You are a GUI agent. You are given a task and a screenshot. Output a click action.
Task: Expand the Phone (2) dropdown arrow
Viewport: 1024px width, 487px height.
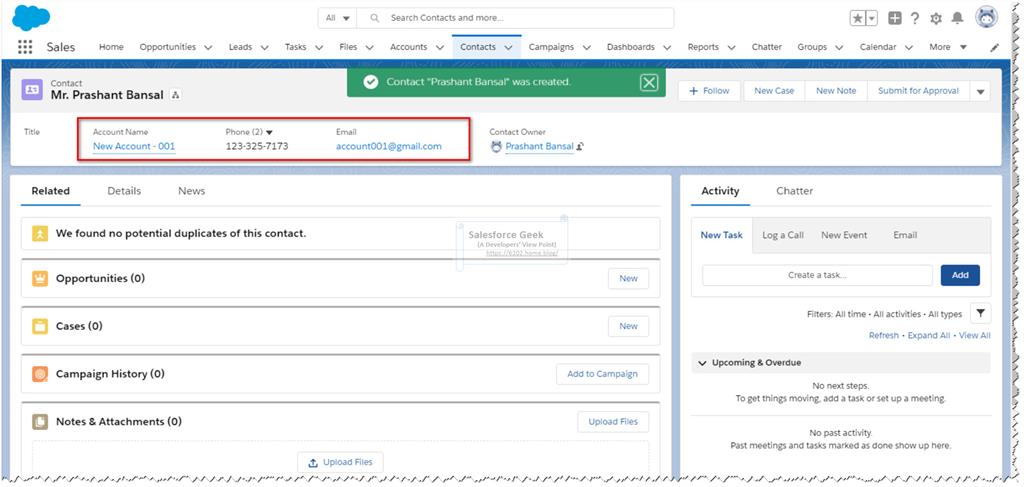269,133
